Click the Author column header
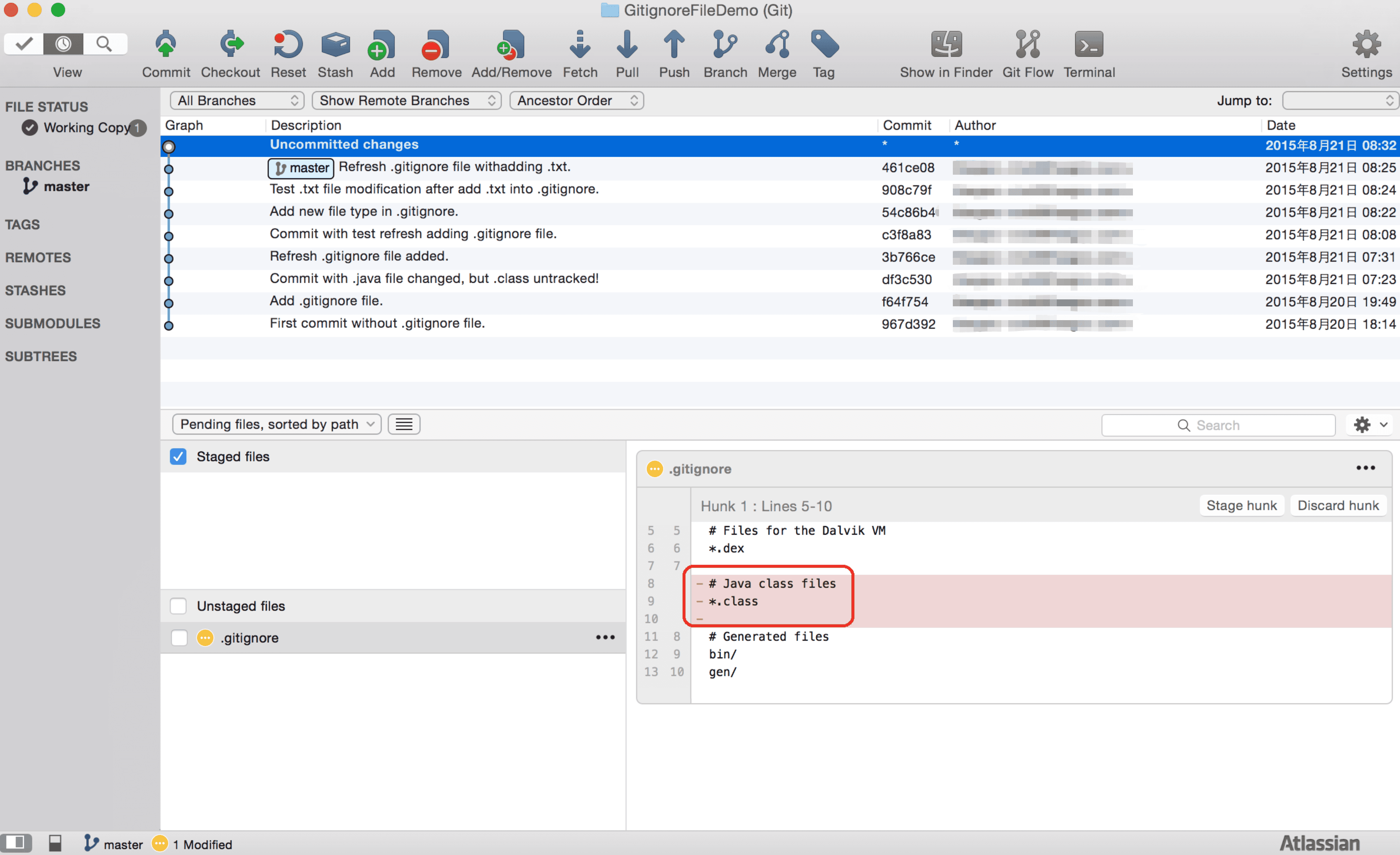 [x=1104, y=125]
